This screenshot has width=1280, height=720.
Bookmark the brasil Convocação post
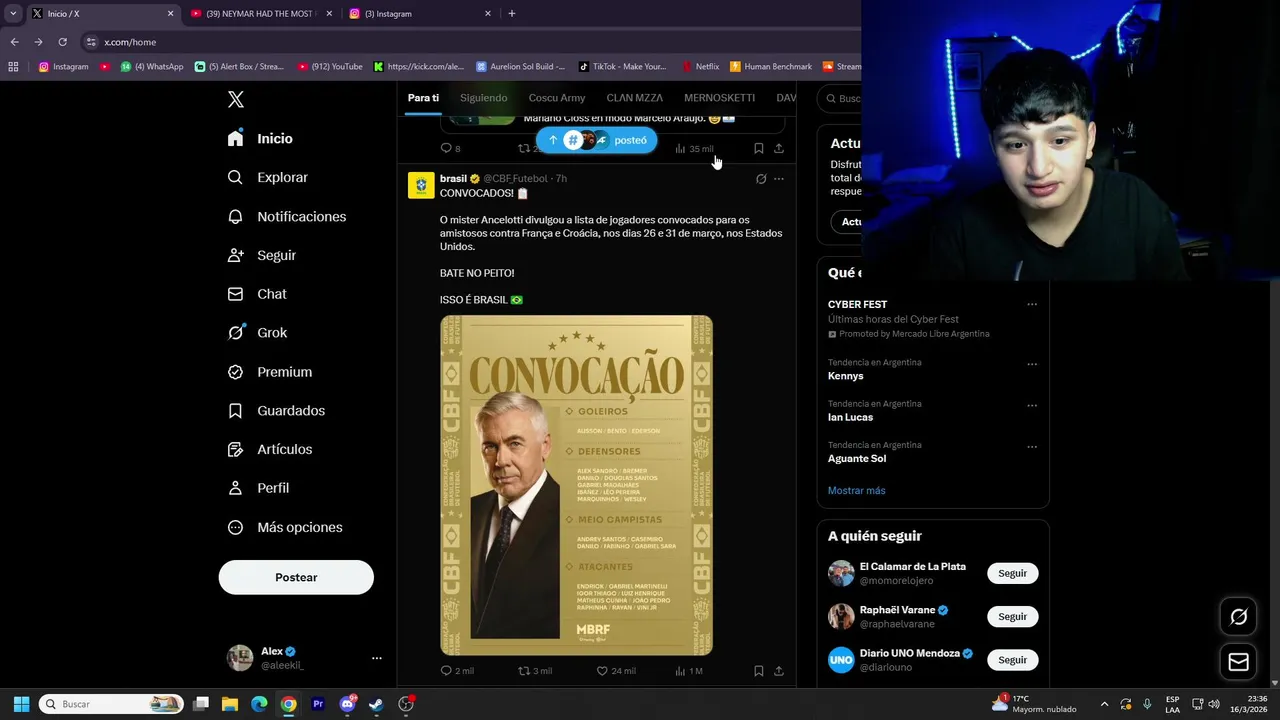(759, 671)
